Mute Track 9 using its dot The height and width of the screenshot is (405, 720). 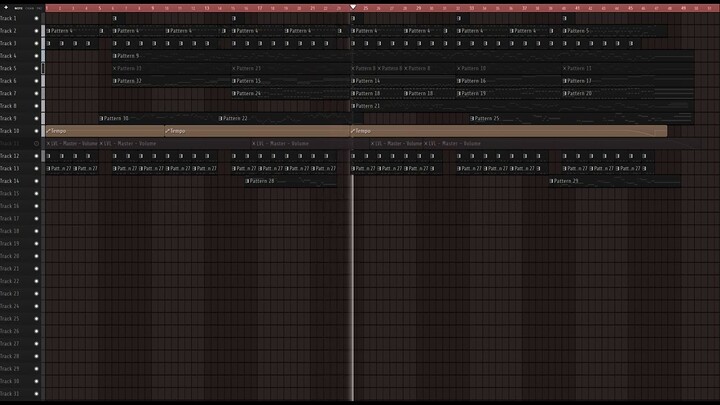(36, 118)
